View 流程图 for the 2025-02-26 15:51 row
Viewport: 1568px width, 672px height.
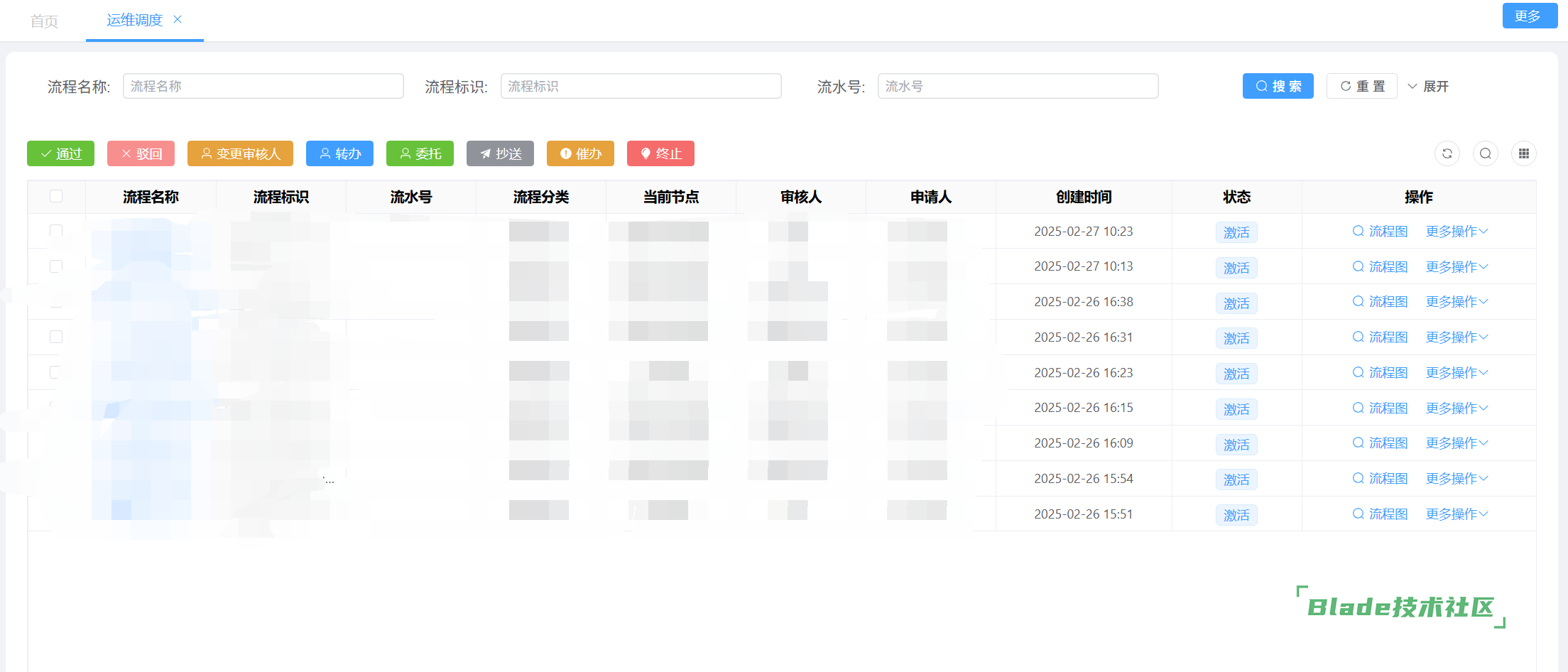[1380, 514]
